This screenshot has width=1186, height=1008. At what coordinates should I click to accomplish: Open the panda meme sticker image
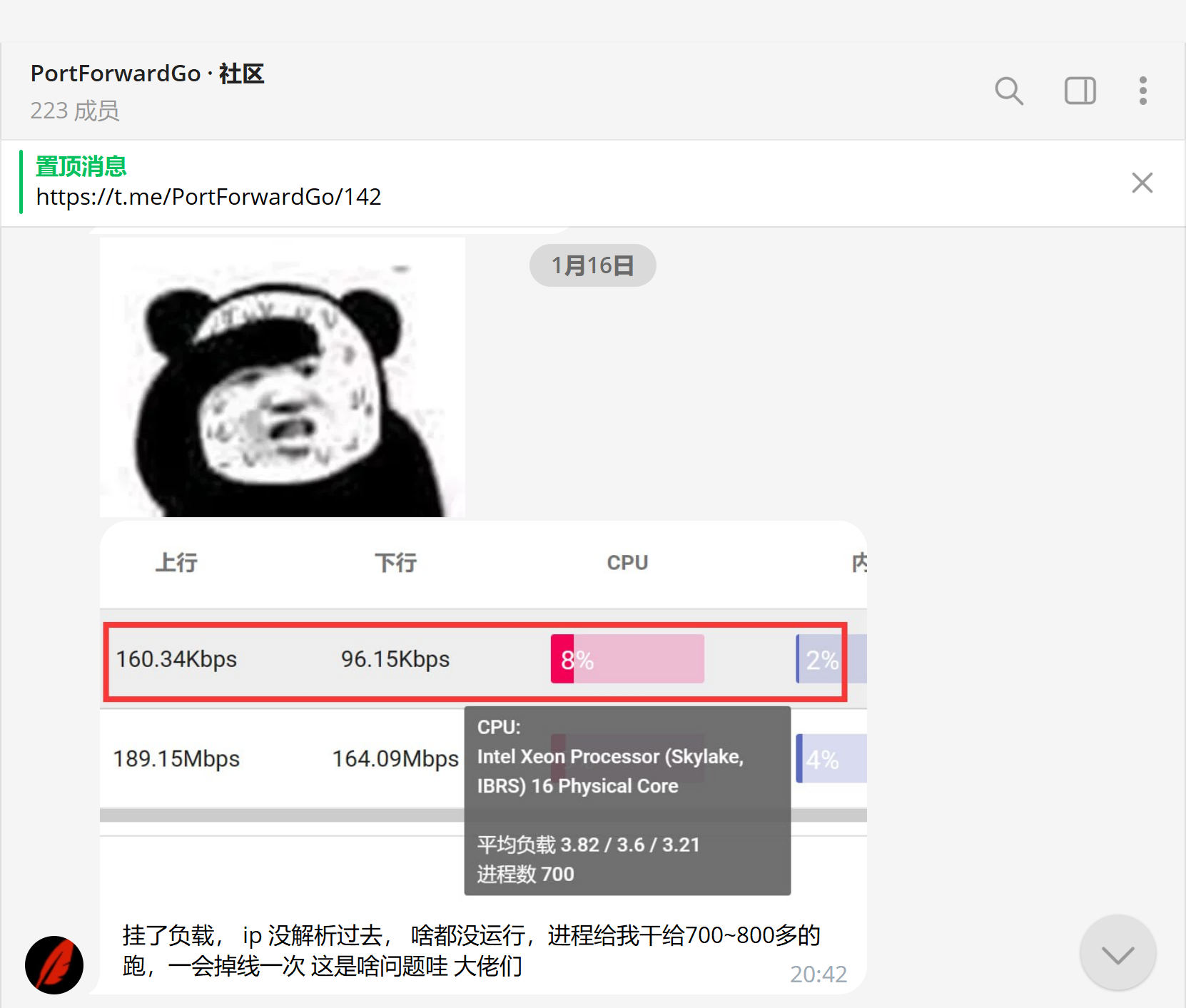point(283,378)
